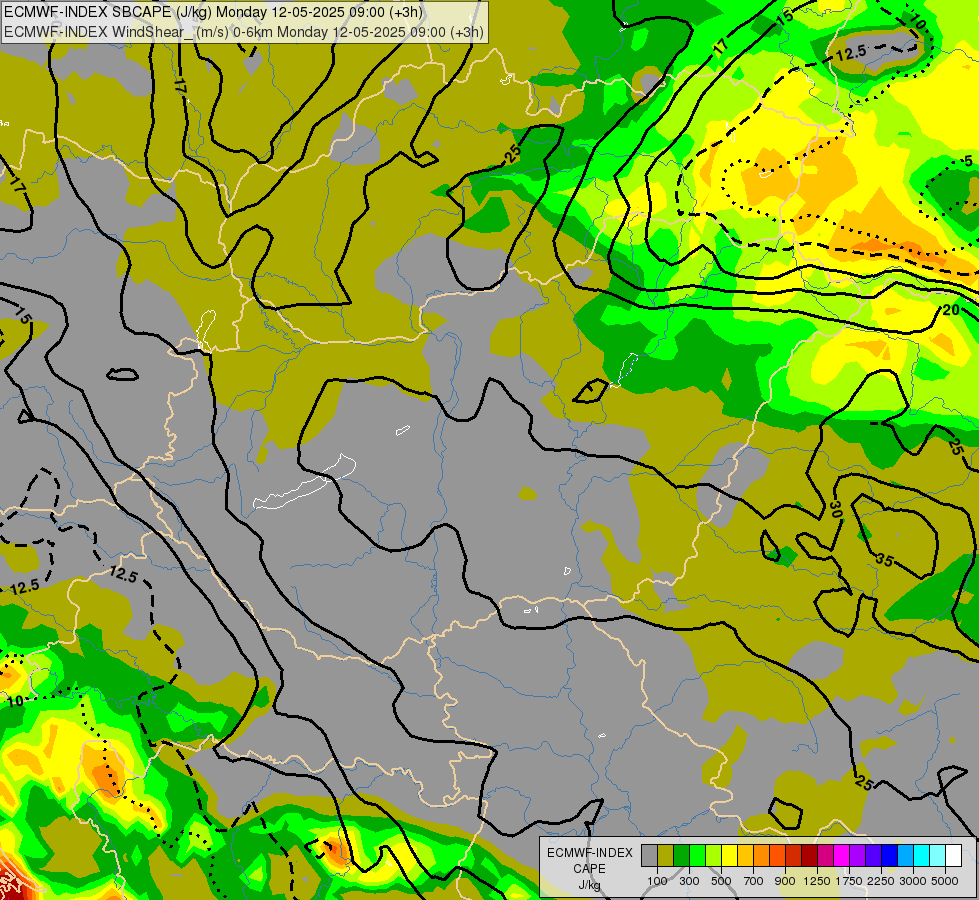Click the 12.5 label inside the closed dashed oval
979x900 pixels.
point(851,54)
